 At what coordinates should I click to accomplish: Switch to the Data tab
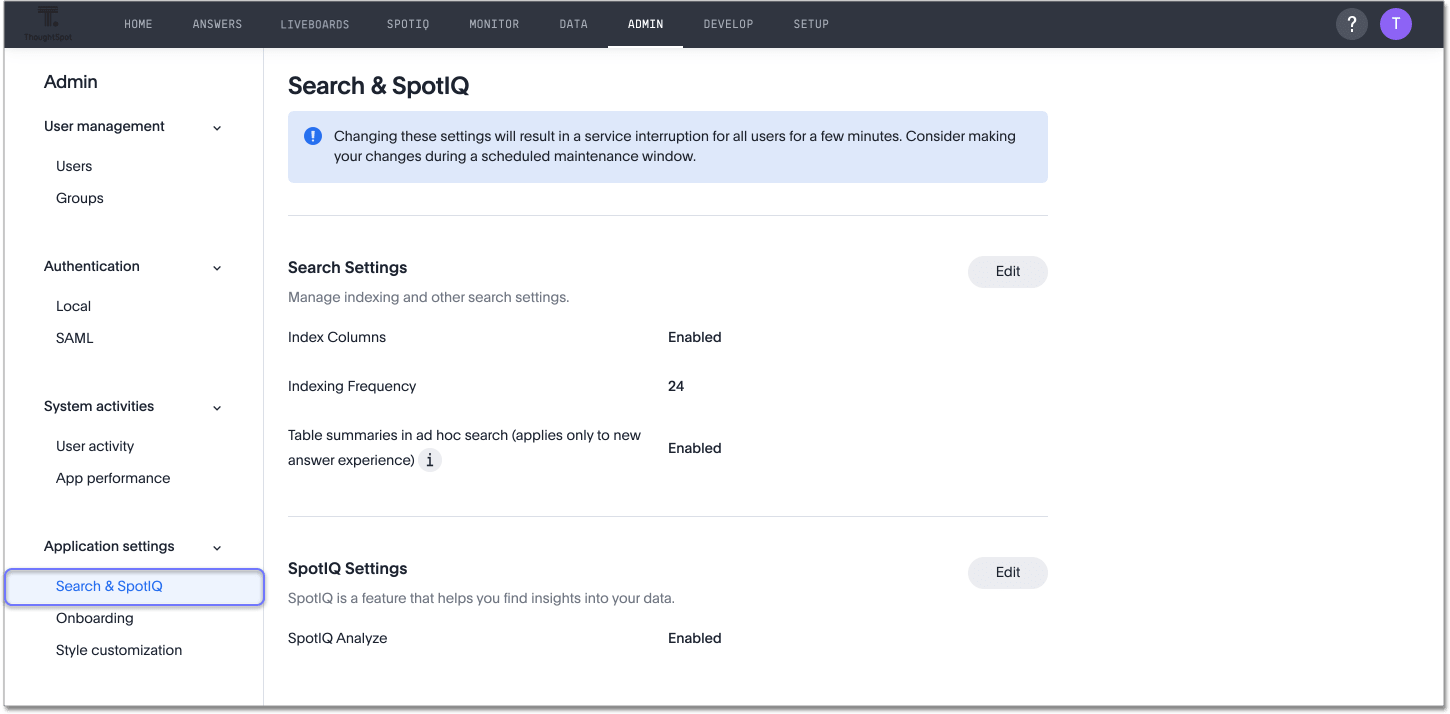573,23
